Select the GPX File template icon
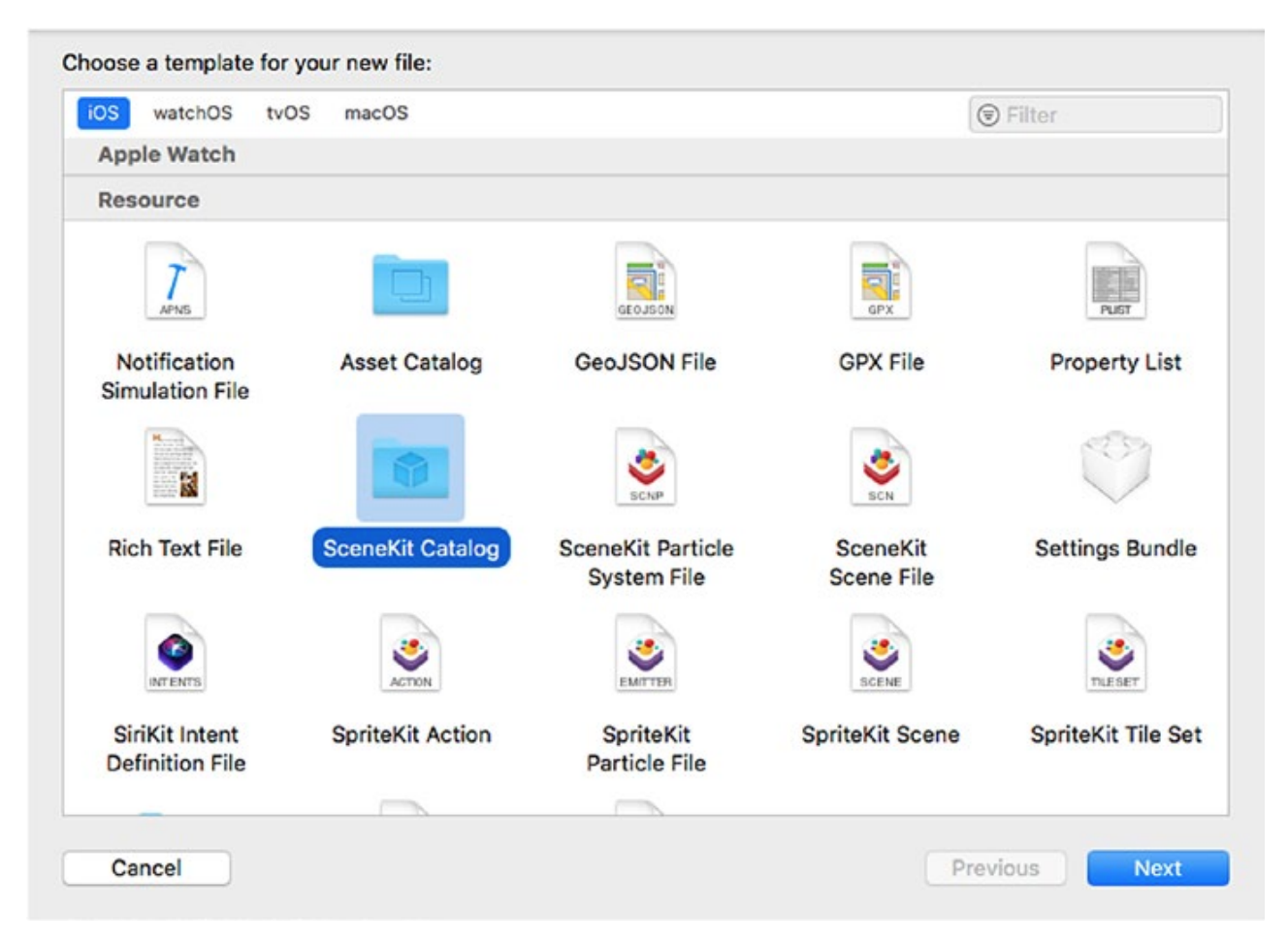The image size is (1288, 943). tap(881, 280)
